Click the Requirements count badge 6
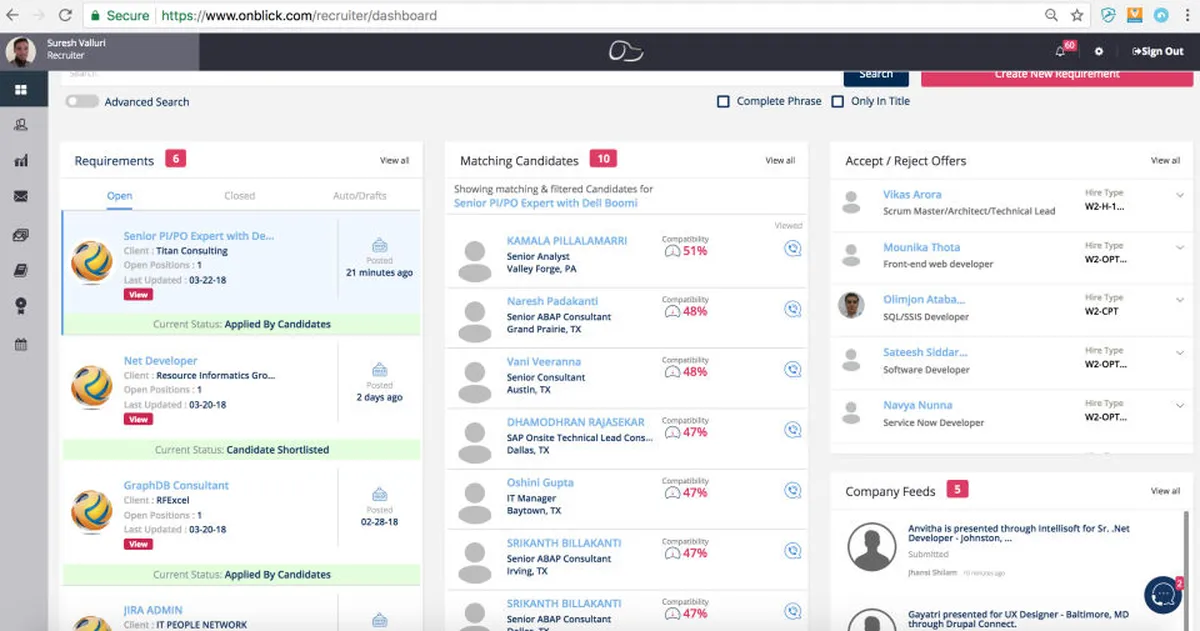 click(x=175, y=159)
